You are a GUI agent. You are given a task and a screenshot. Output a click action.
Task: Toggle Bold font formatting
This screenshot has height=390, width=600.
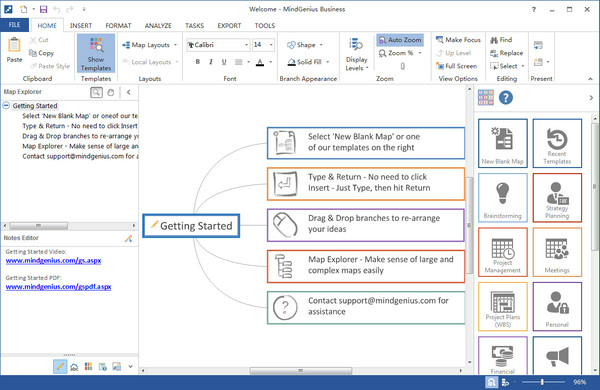tap(197, 62)
